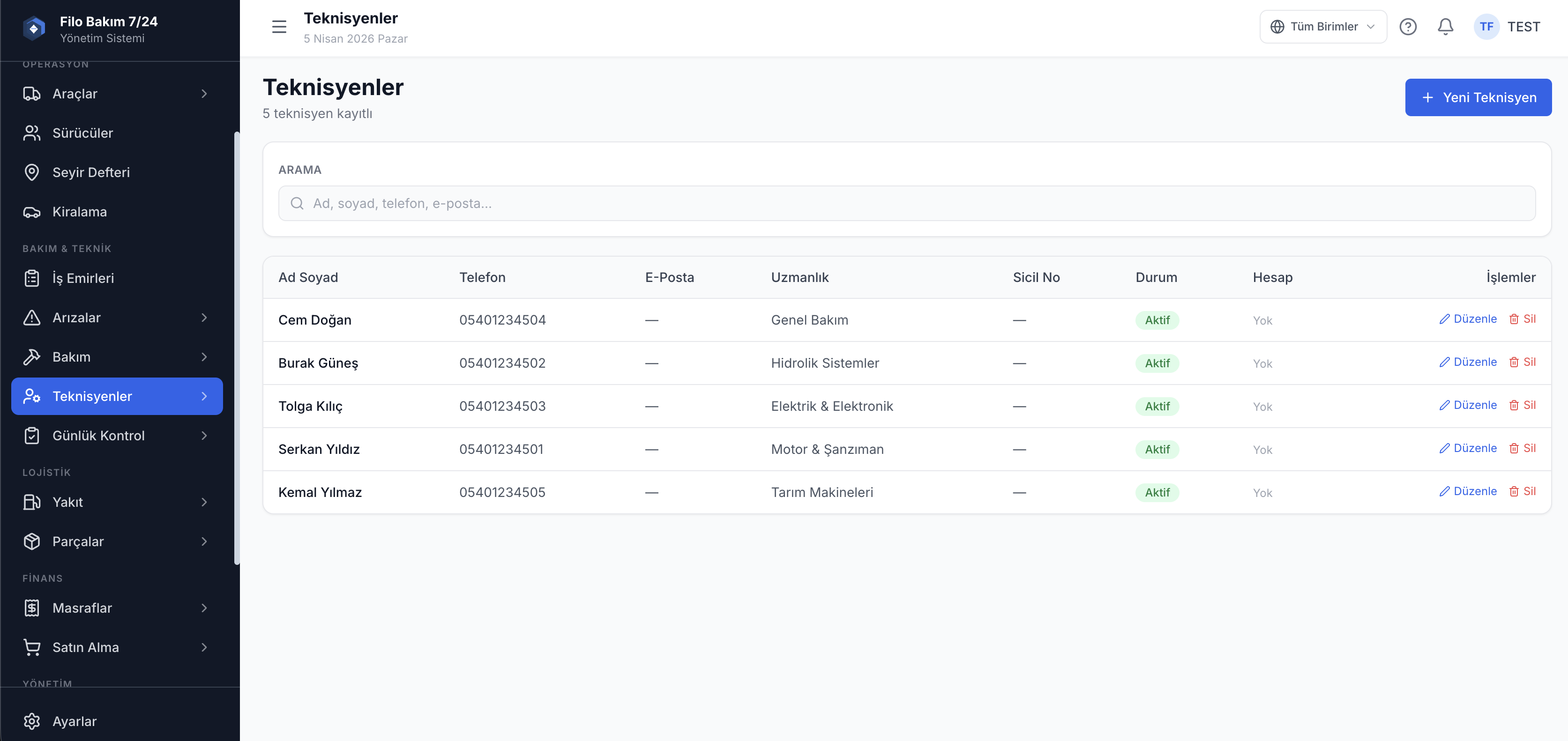Click Sil for Serkan Yıldız
This screenshot has height=741, width=1568.
click(1523, 448)
